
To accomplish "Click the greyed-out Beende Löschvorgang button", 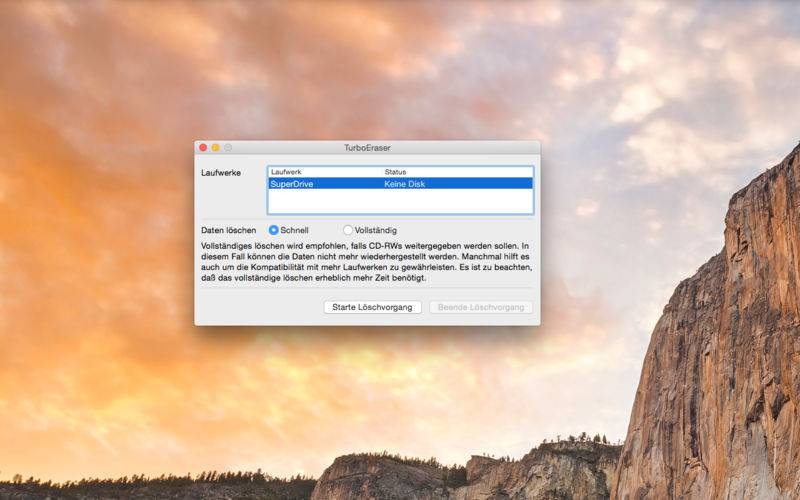I will pos(481,307).
